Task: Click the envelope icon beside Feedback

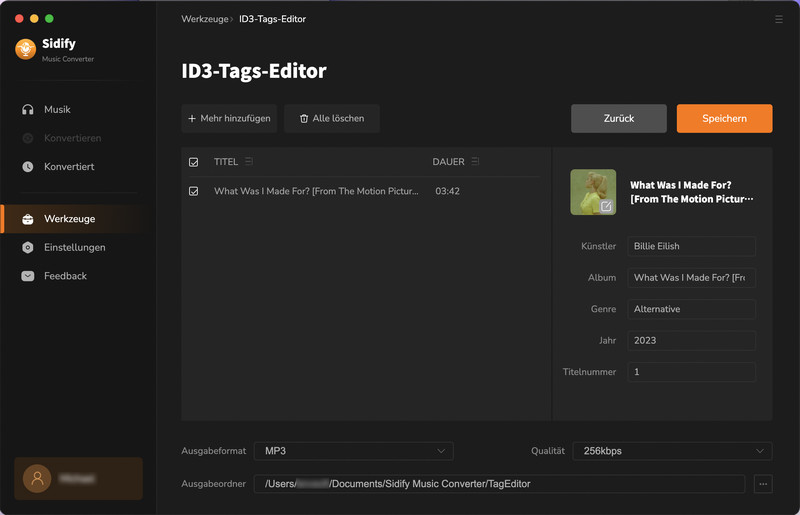Action: coord(28,276)
